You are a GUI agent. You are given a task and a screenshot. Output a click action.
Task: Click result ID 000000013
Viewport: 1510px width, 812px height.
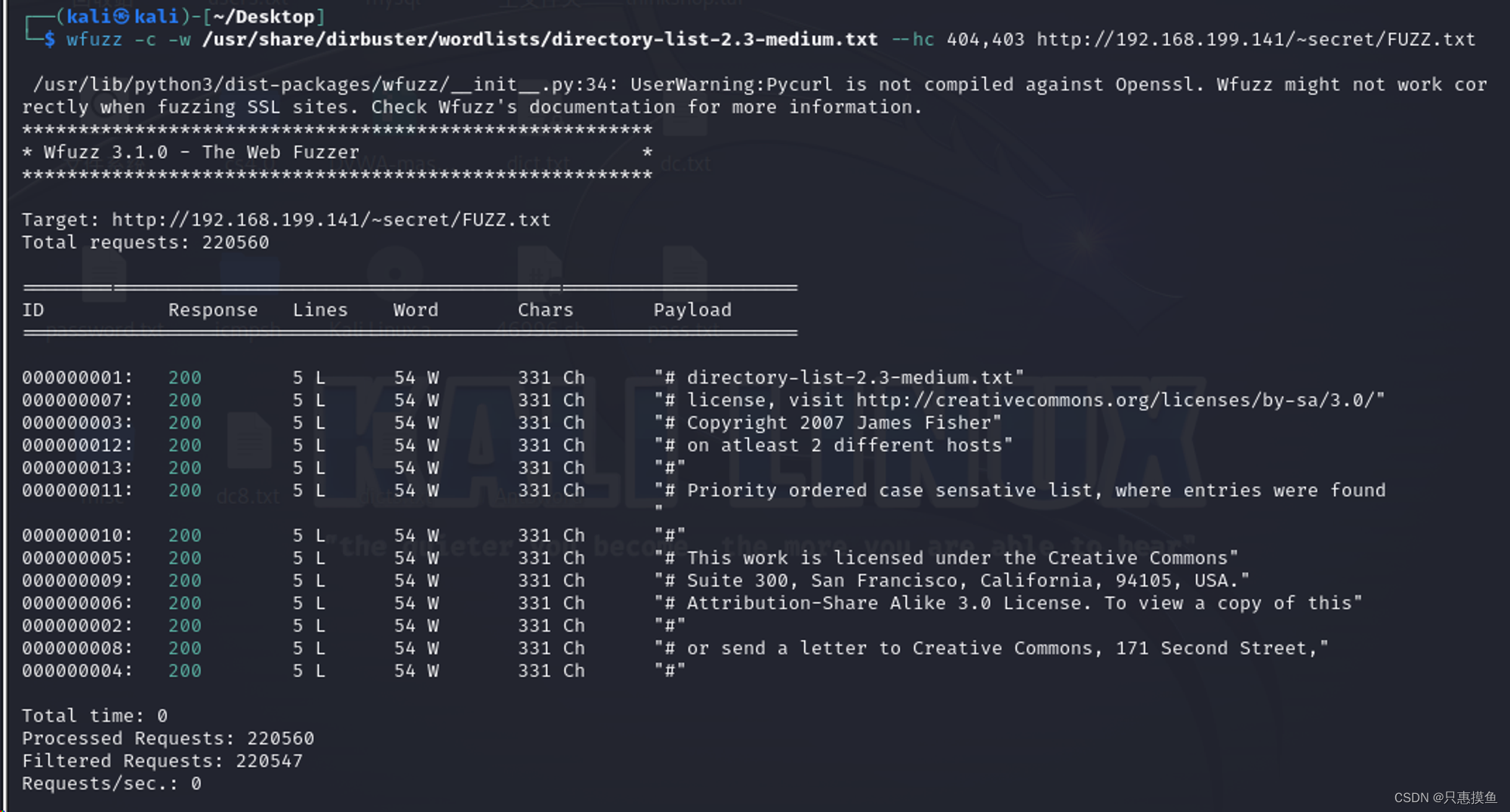pos(77,468)
